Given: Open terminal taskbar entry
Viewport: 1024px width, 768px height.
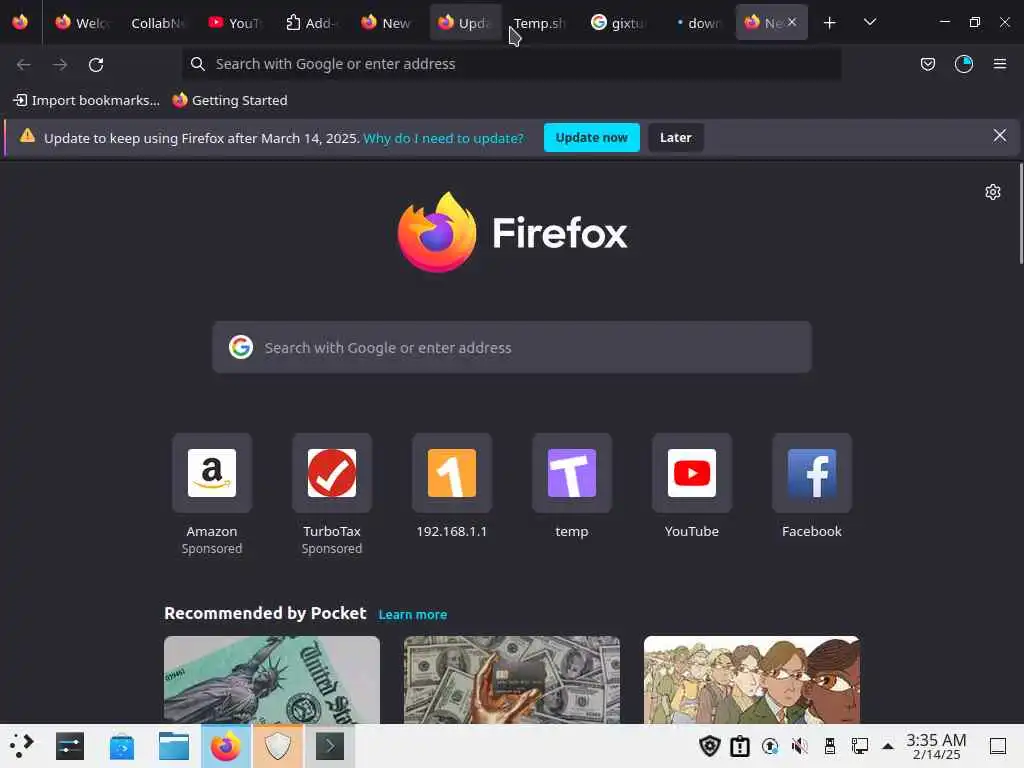Looking at the screenshot, I should 330,746.
